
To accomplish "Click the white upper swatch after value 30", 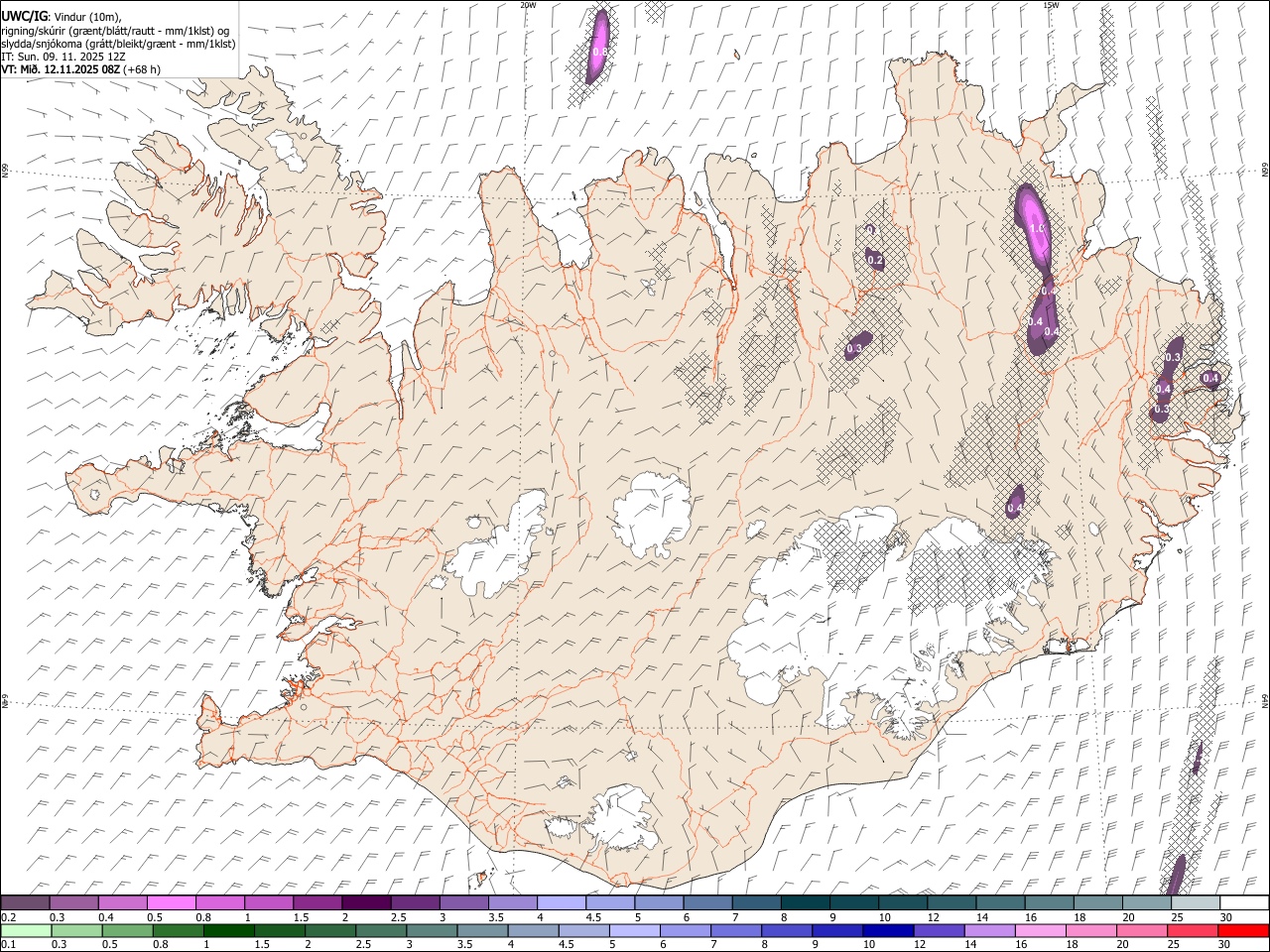I will coord(1244,902).
